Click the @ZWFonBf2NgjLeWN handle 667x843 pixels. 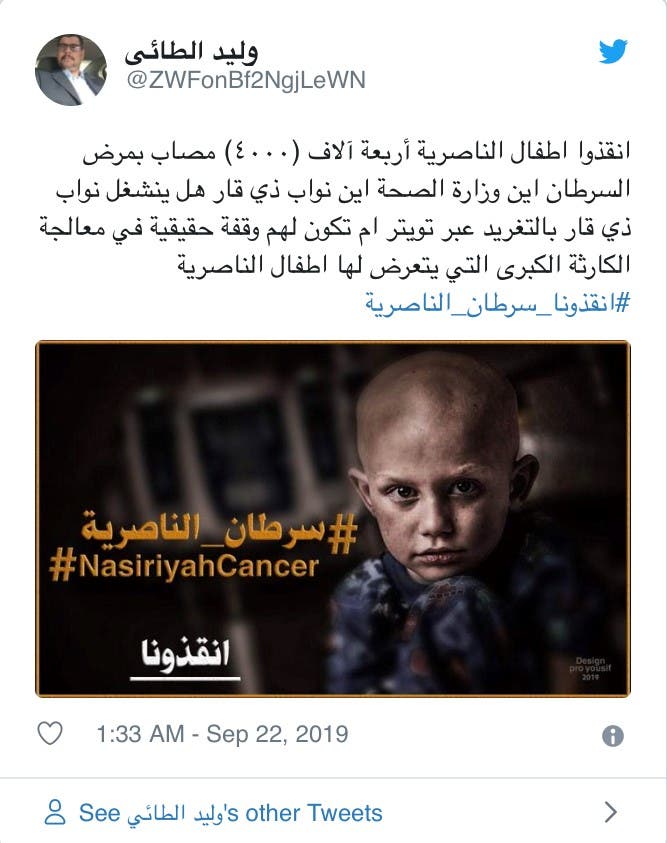tap(246, 80)
